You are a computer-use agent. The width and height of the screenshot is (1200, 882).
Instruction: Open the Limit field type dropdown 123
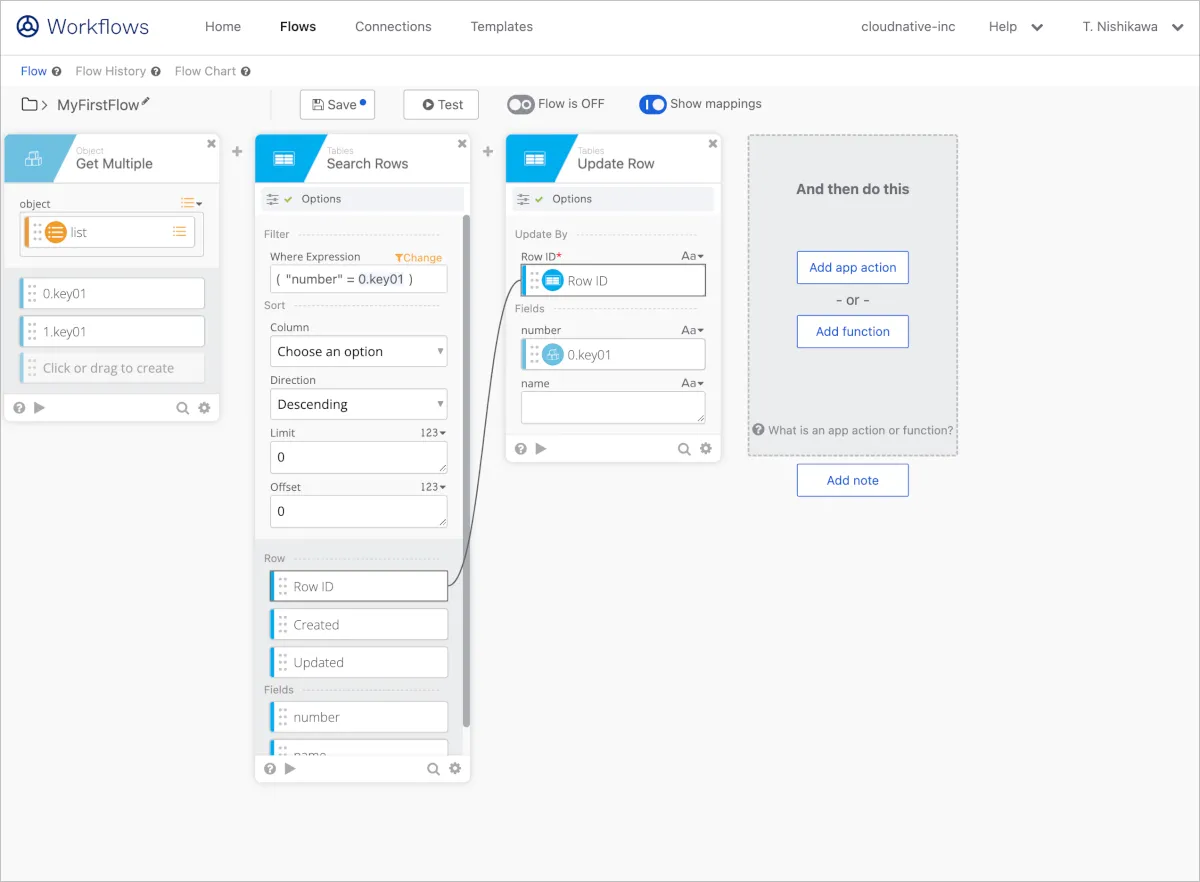pos(433,433)
